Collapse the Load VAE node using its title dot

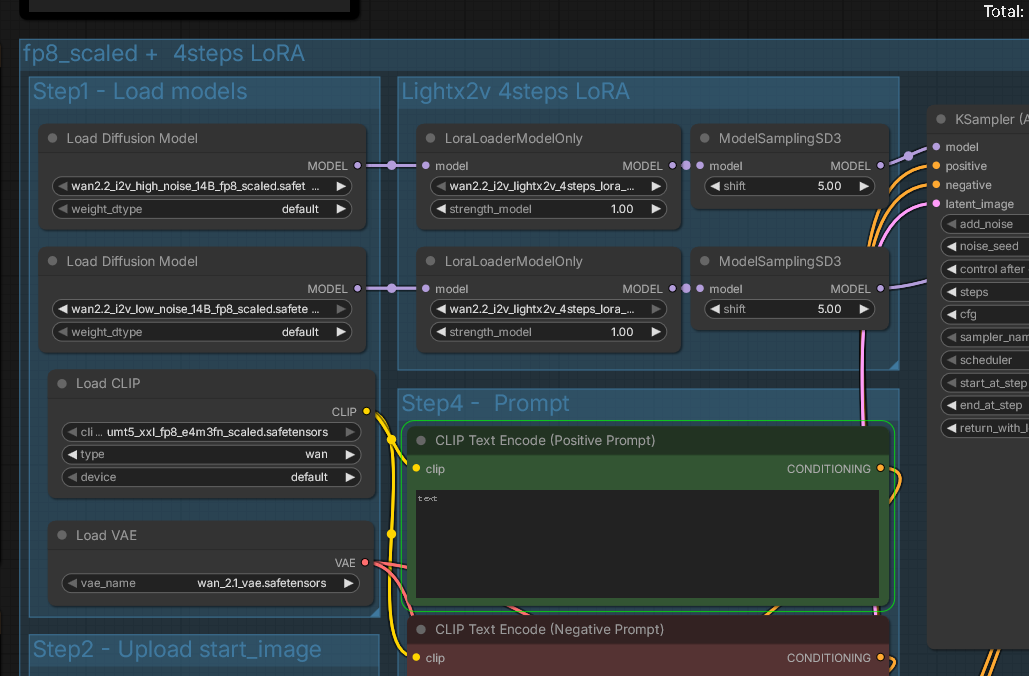[62, 536]
